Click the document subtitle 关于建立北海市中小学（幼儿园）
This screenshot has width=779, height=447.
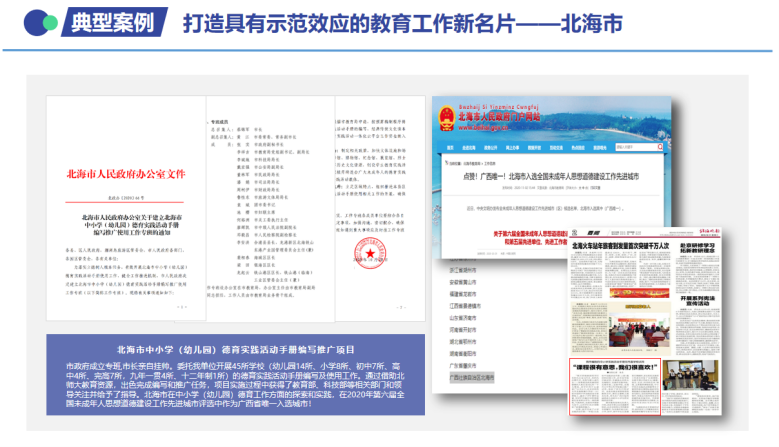pos(132,224)
